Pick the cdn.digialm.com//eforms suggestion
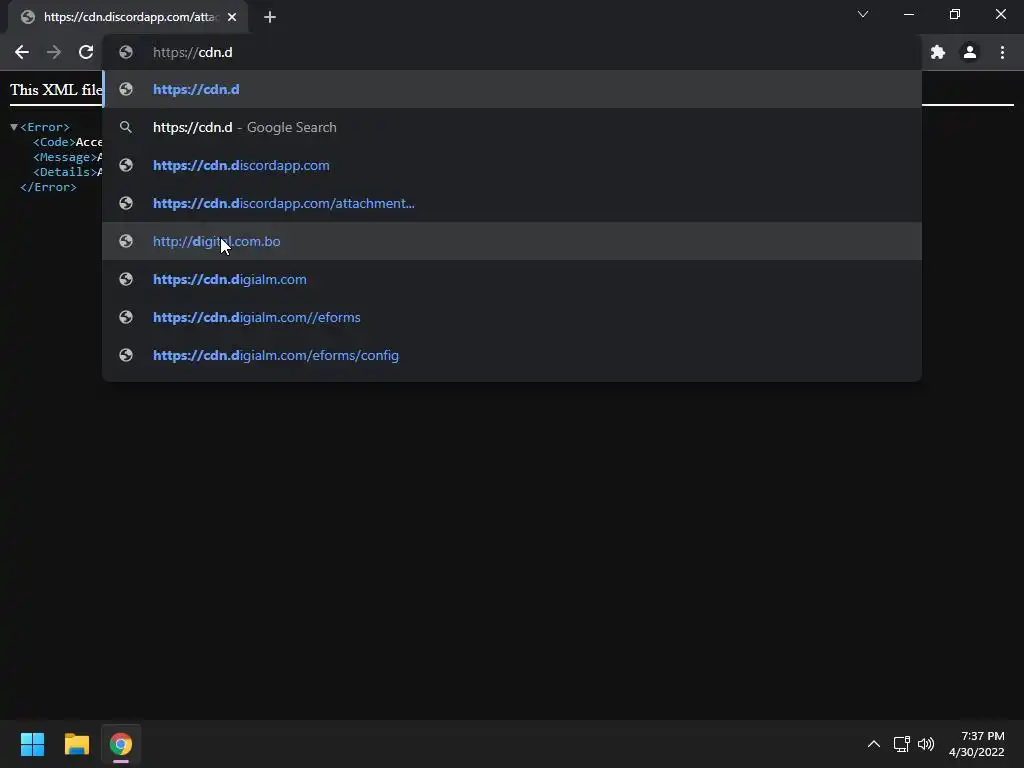1024x768 pixels. (512, 317)
